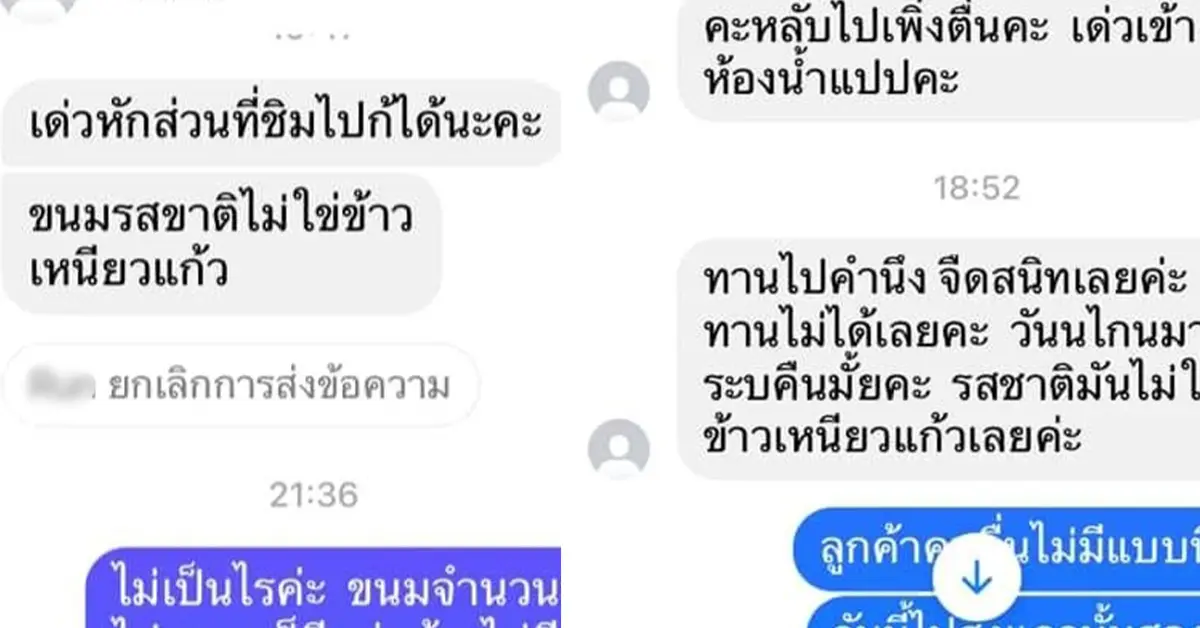
Task: Click the ขนมจำนวน text in purple bubble
Action: pos(451,592)
